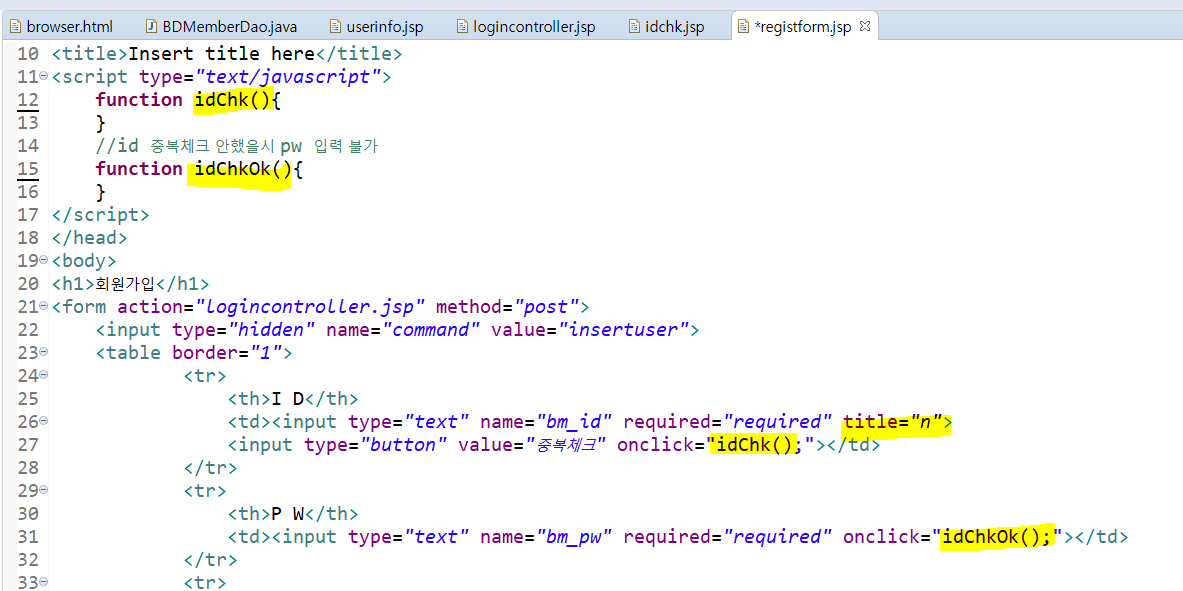Click the highlighted onclick idChk(); call

[759, 445]
